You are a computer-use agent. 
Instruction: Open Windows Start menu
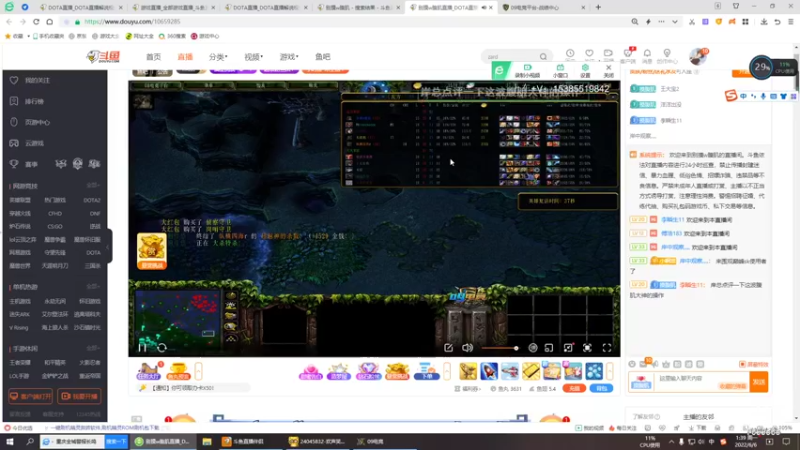[x=10, y=441]
